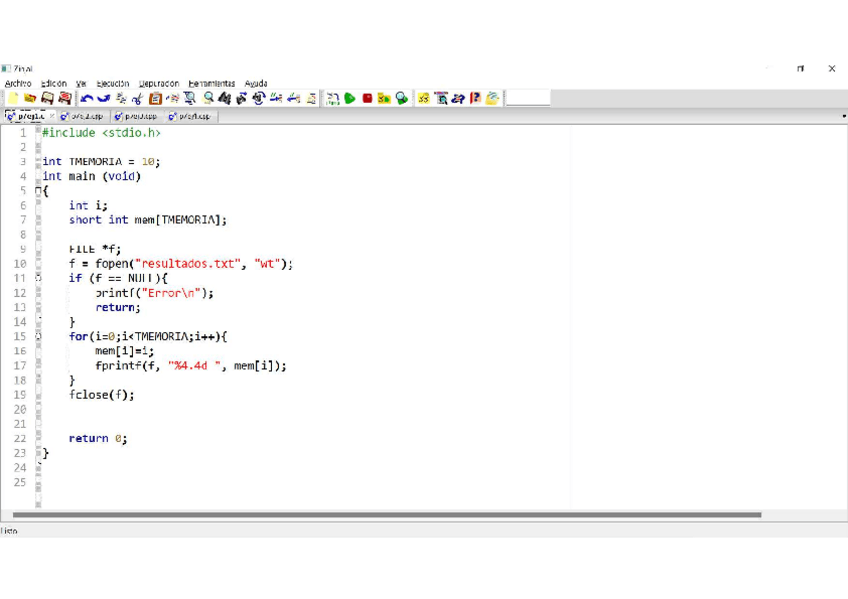Switch to the second file tab
This screenshot has width=848, height=599.
82,117
